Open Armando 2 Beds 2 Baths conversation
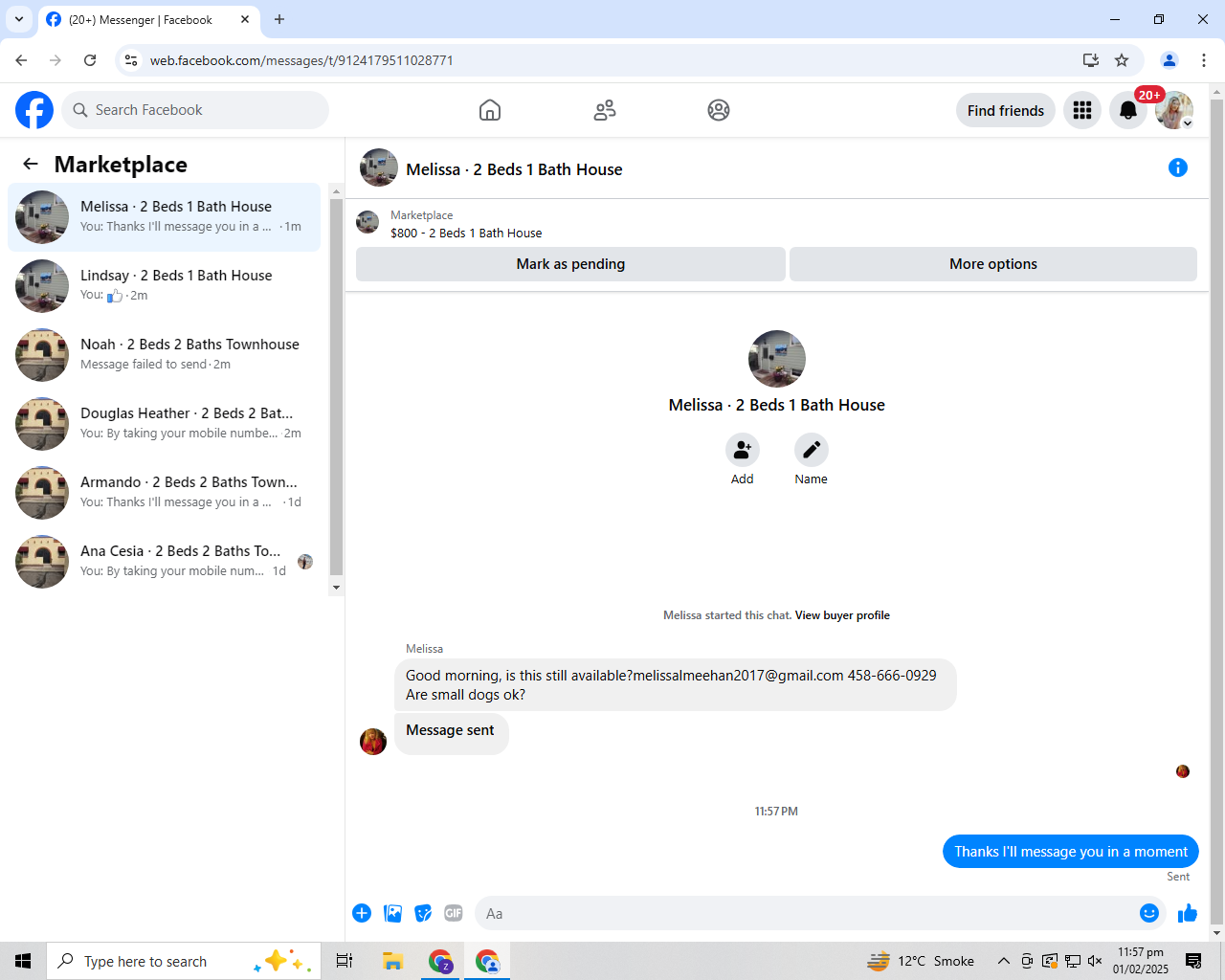Screen dimensions: 1225x980 [165, 493]
